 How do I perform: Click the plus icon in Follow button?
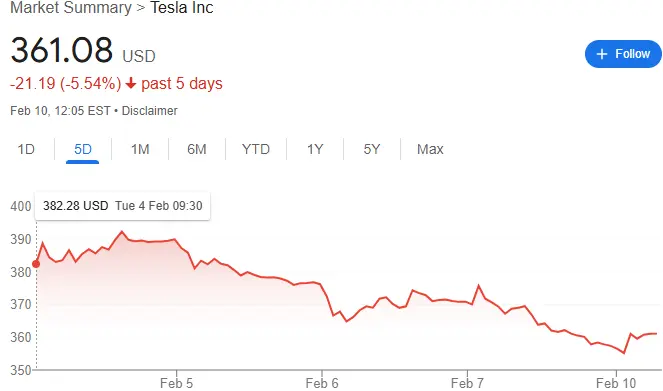601,54
